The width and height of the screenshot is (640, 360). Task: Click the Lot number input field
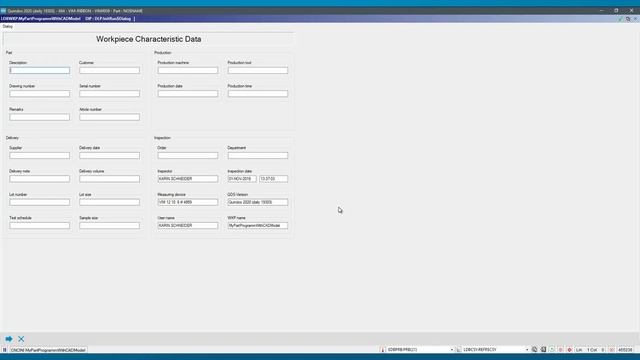pyautogui.click(x=40, y=202)
